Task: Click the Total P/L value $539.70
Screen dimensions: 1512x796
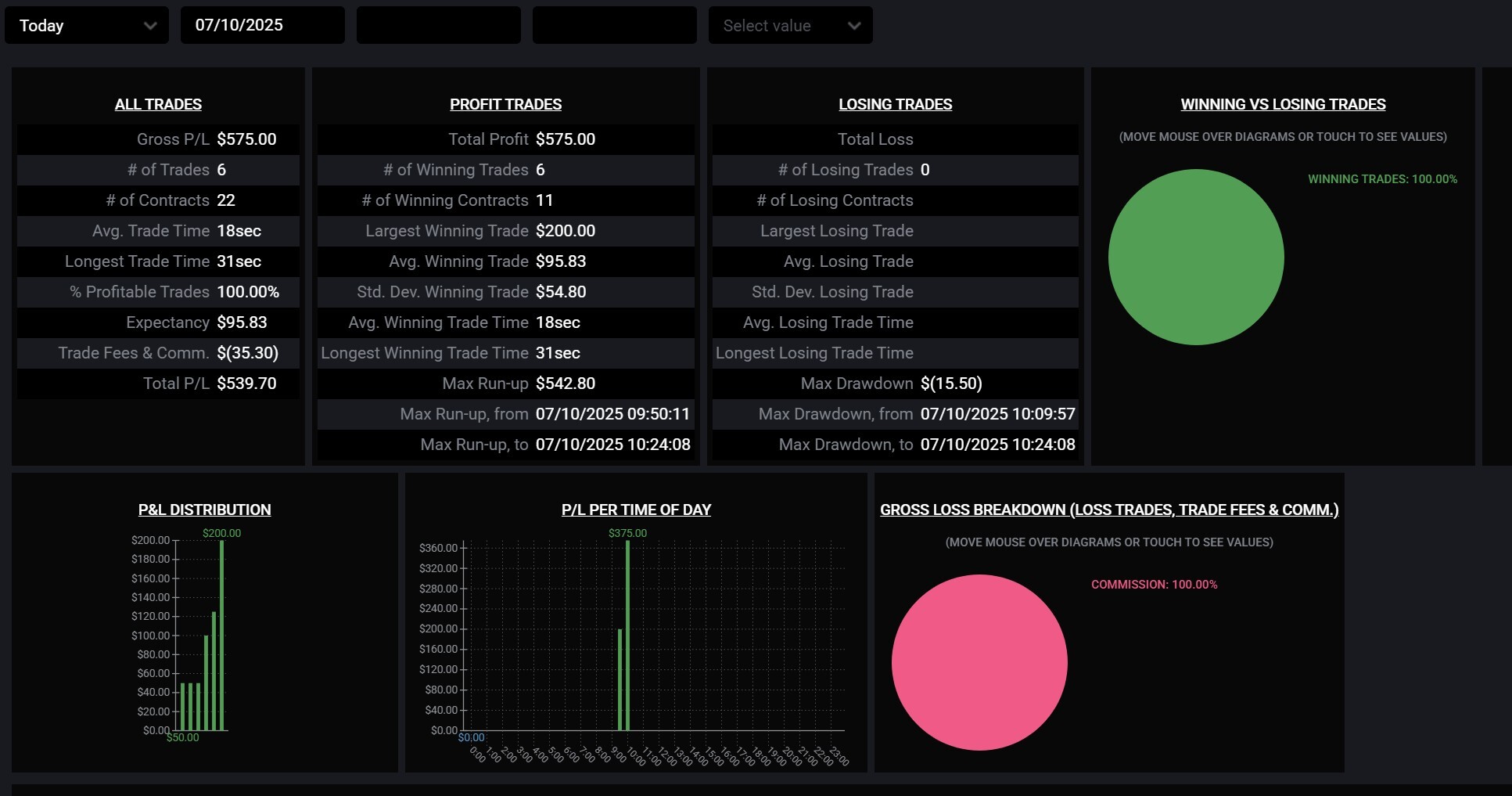Action: click(x=246, y=384)
